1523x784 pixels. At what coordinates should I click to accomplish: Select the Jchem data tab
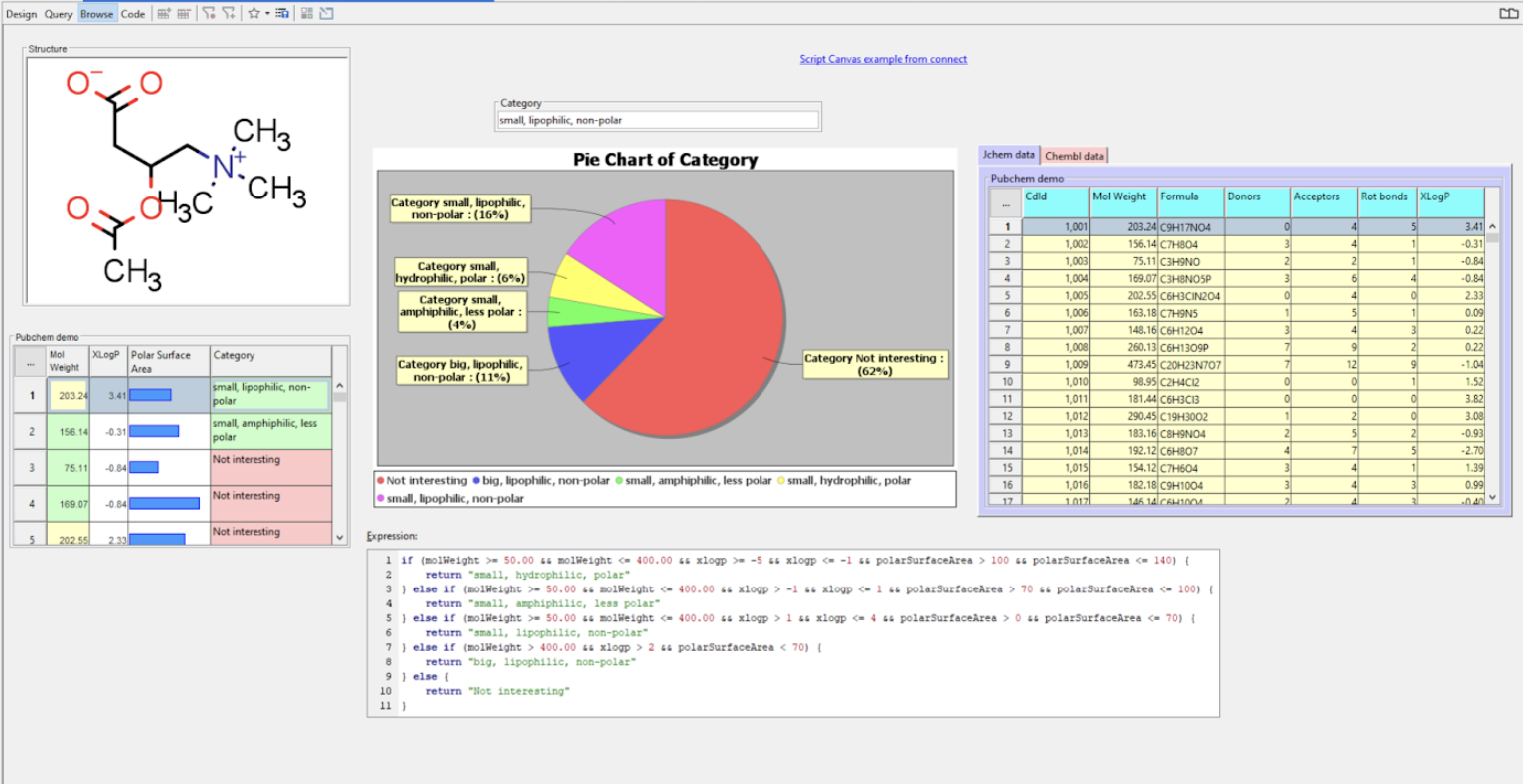(1009, 155)
